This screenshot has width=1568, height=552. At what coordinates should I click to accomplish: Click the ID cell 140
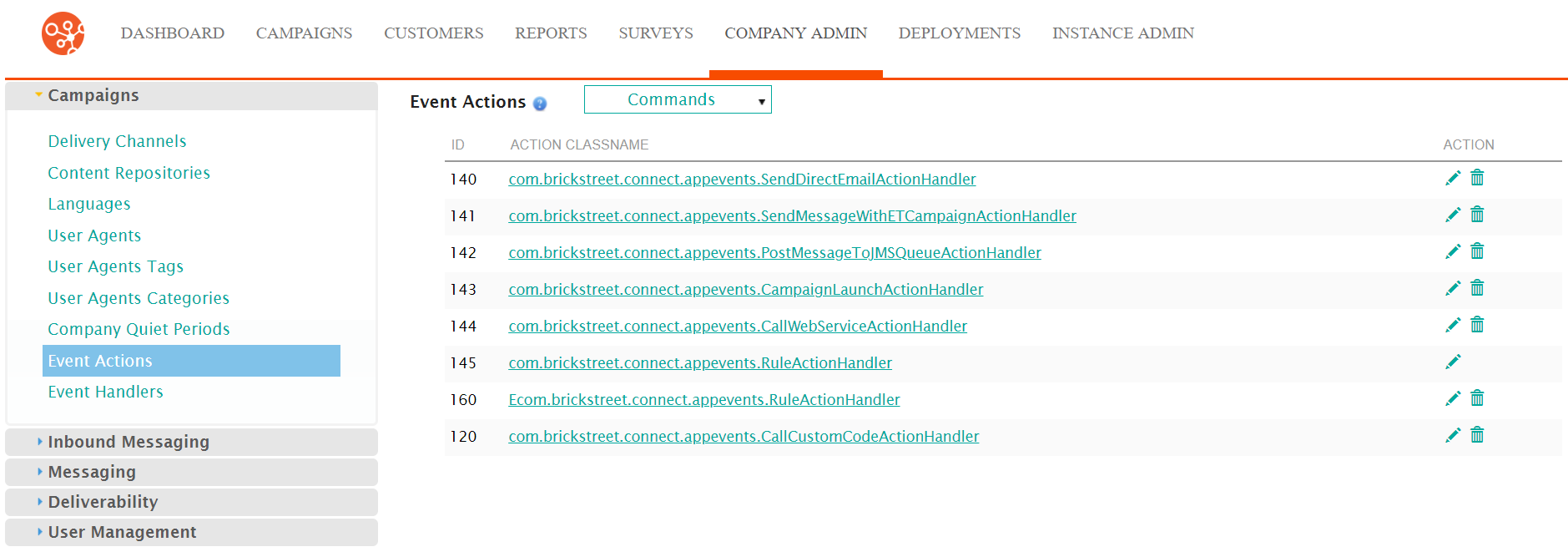tap(463, 180)
